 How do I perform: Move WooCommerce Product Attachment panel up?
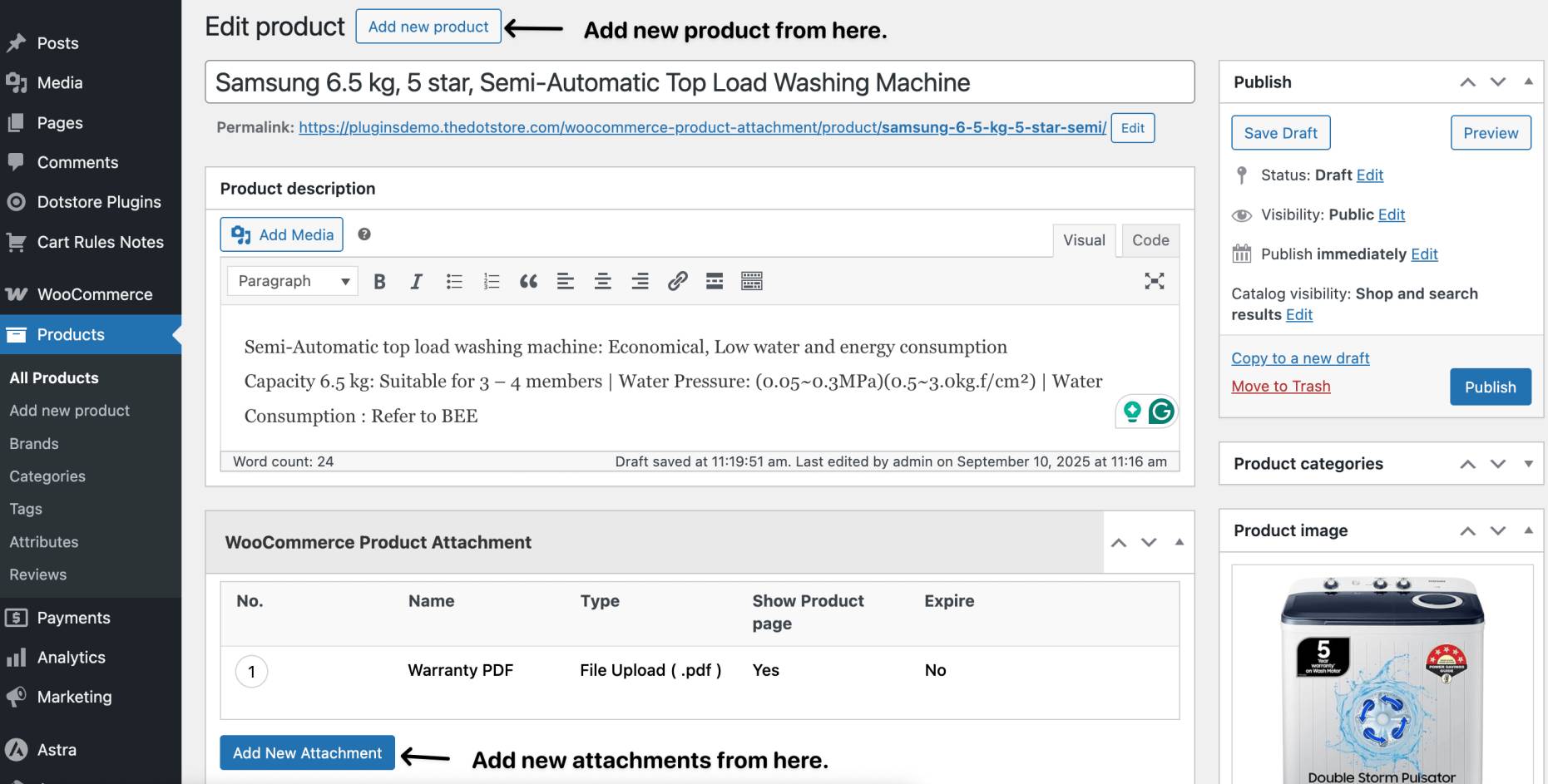pos(1119,542)
